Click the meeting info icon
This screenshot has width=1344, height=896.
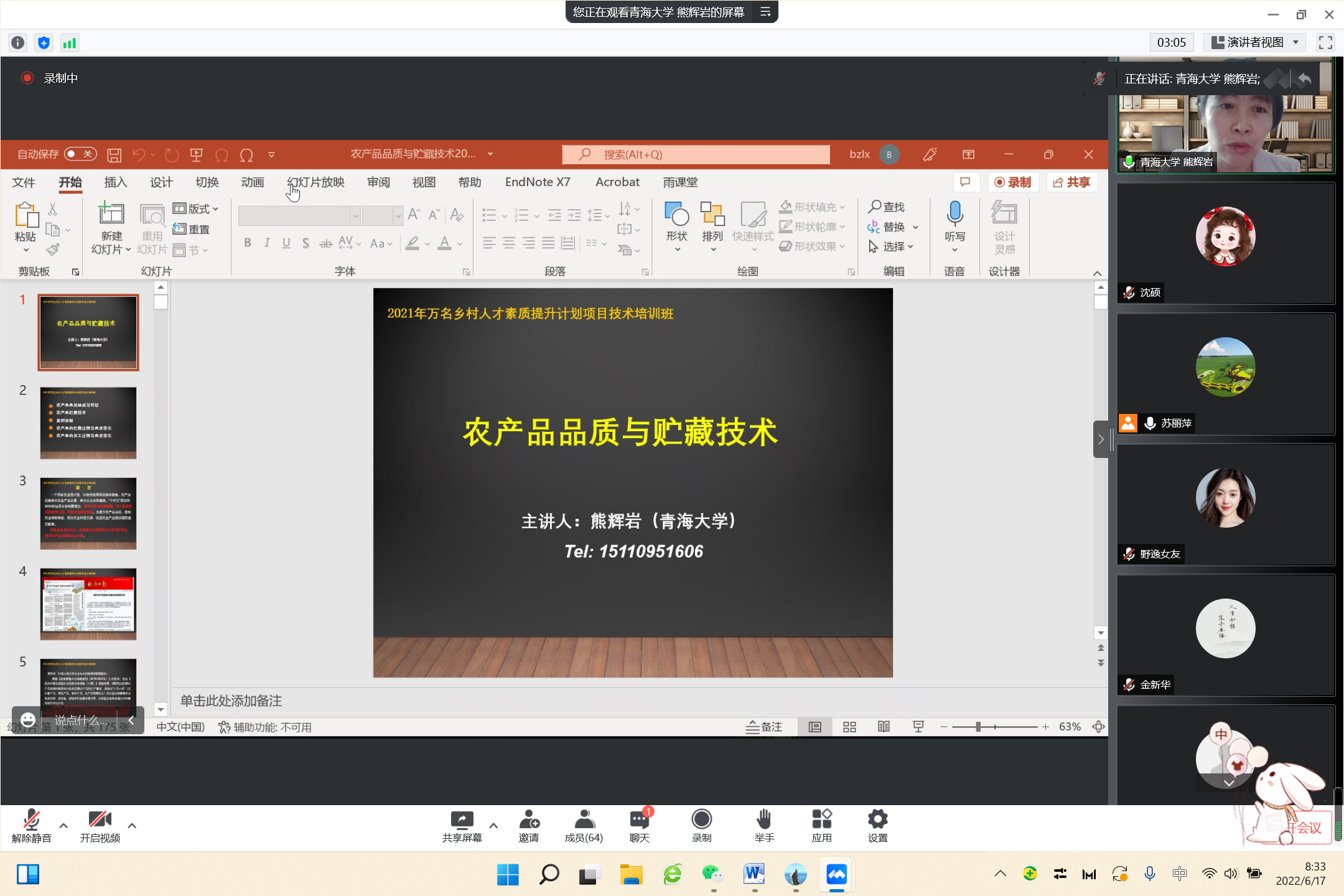18,42
